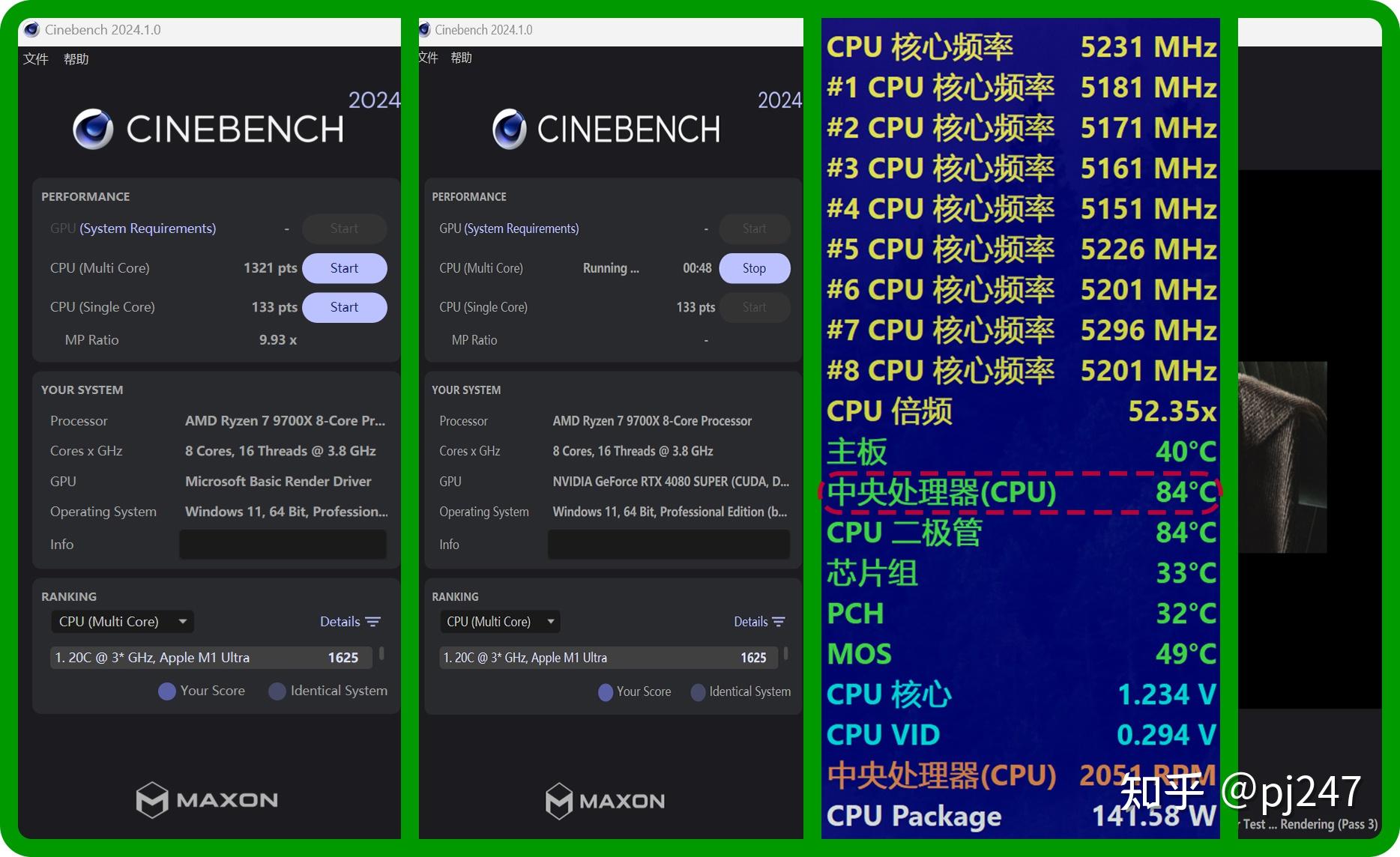
Task: Open 帮助 menu in left Cinebench window
Action: tap(76, 59)
